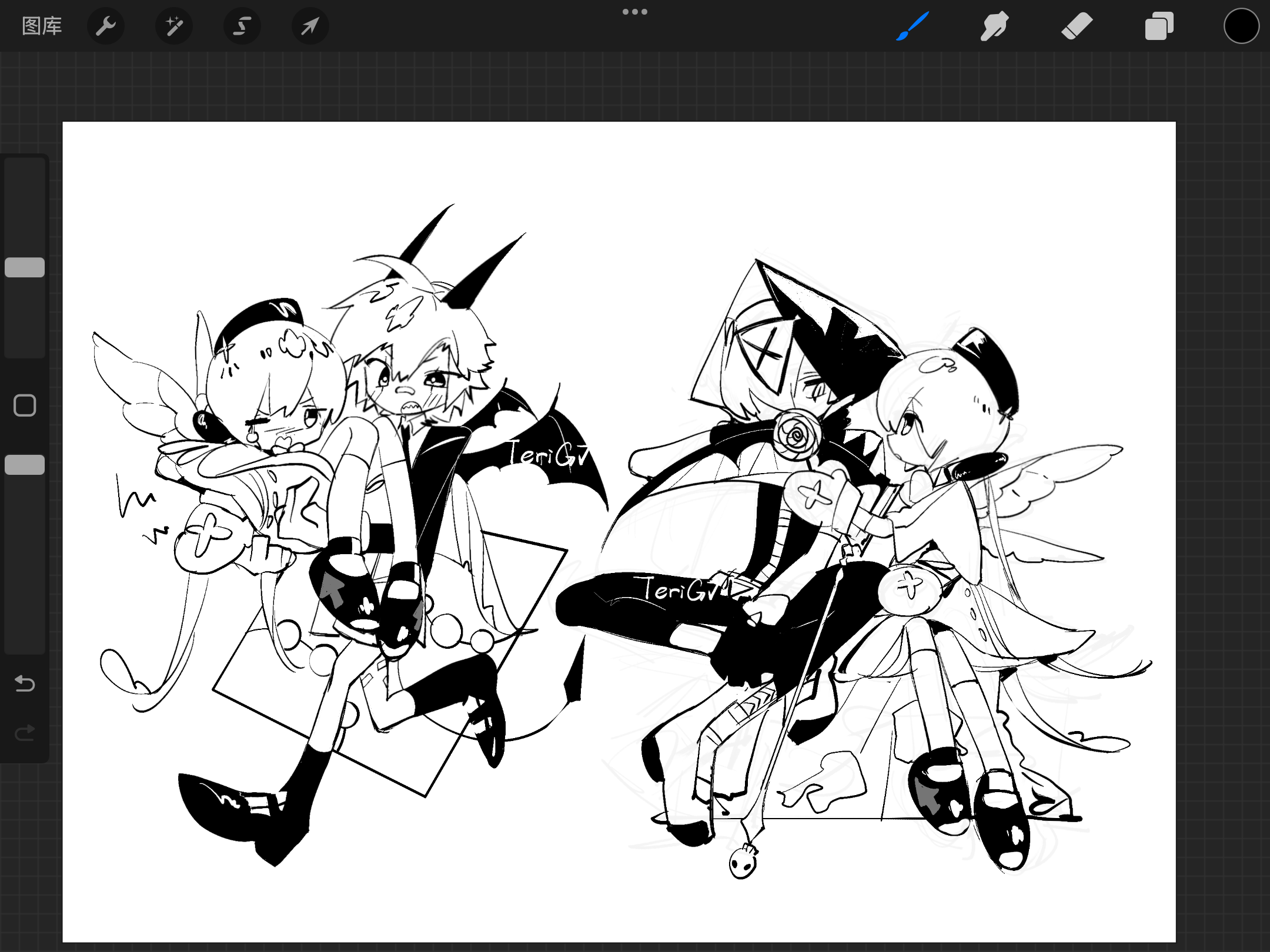
Task: Open the black color picker circle
Action: point(1241,26)
